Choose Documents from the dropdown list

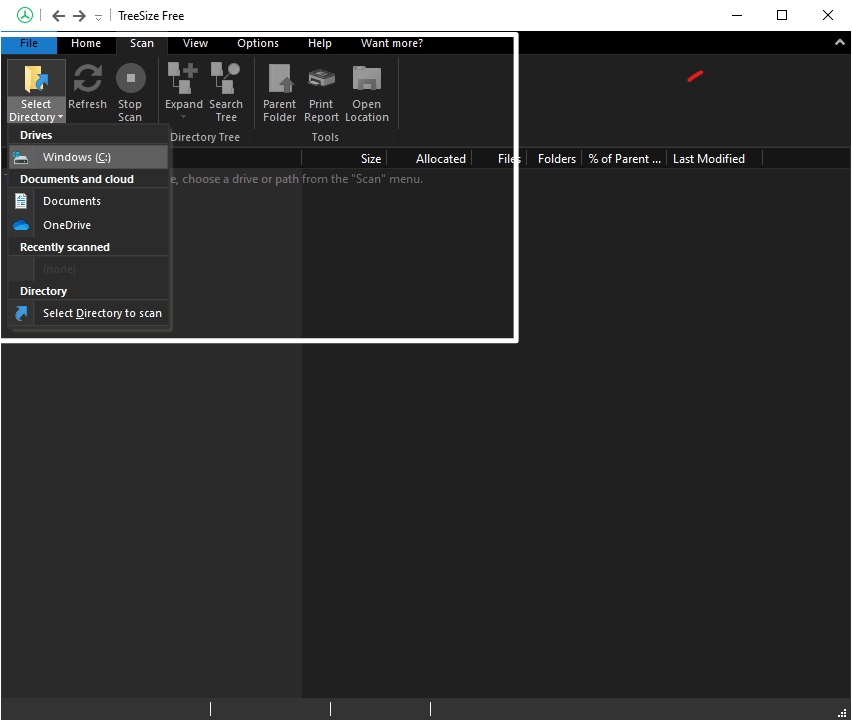[88, 201]
